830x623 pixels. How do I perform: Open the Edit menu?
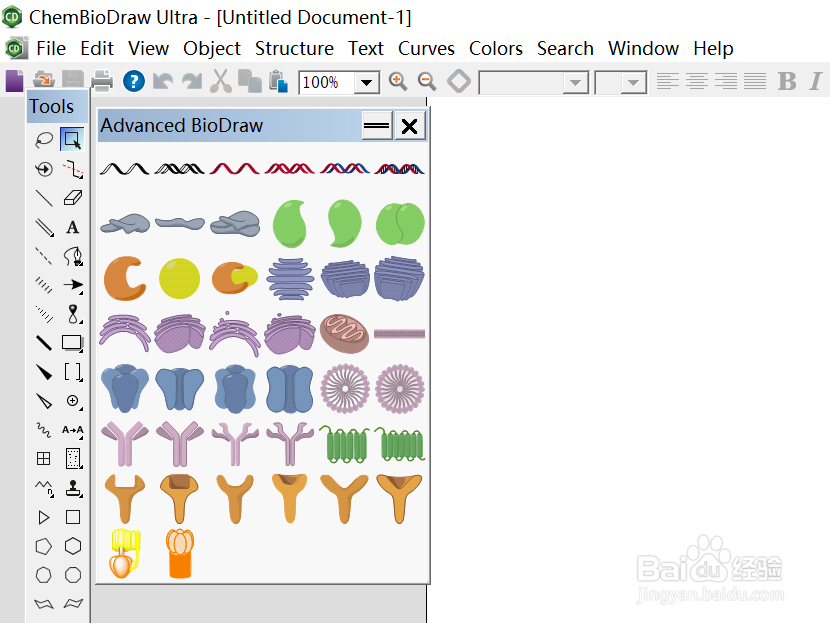(97, 48)
